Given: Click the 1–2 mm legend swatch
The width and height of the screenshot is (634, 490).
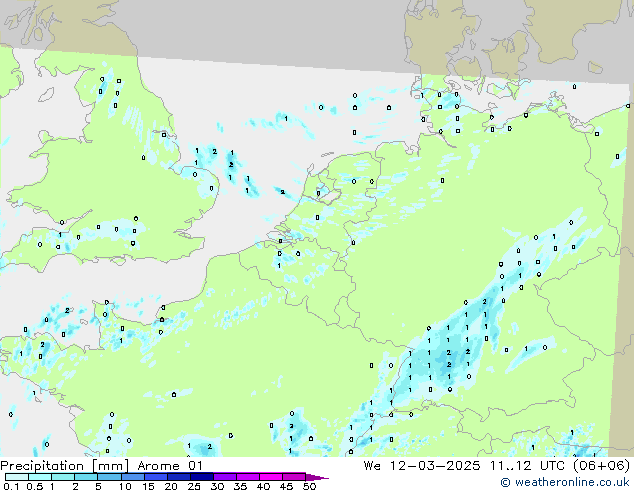Looking at the screenshot, I should (63, 477).
